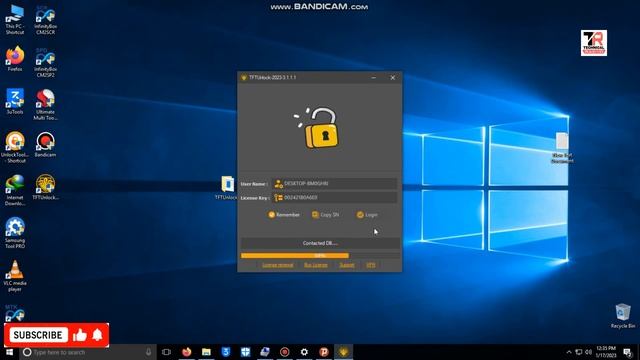Image resolution: width=640 pixels, height=360 pixels.
Task: Minimize the TFTUnlock window
Action: pyautogui.click(x=373, y=78)
